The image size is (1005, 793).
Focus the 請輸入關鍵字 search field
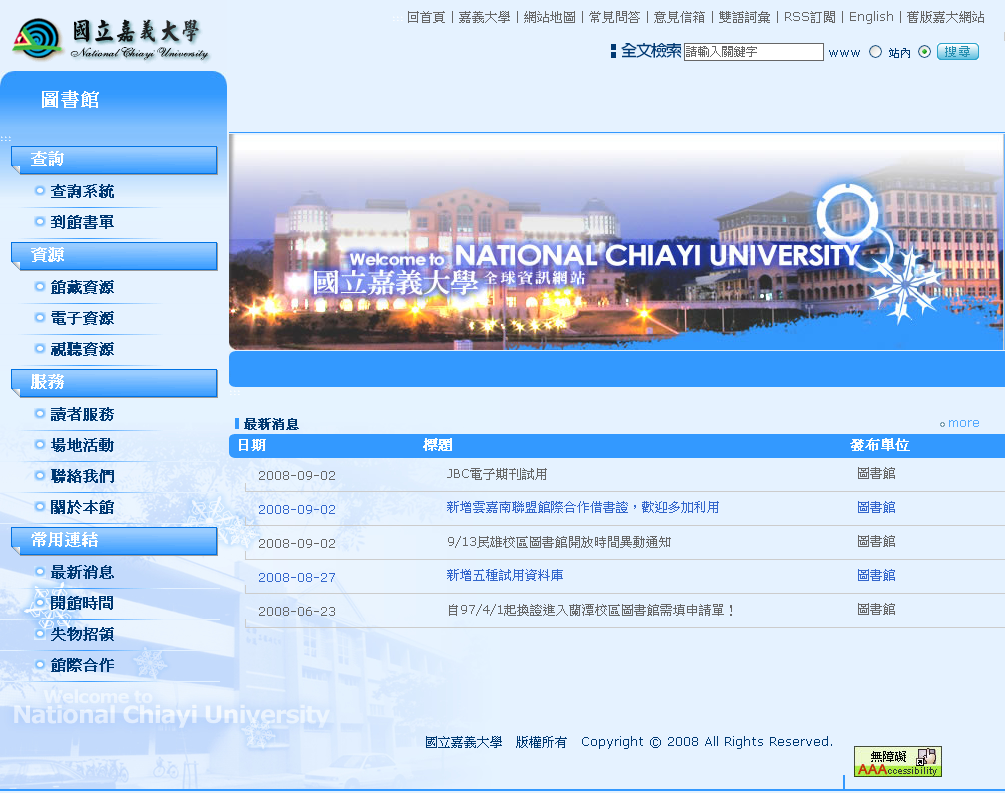[x=753, y=52]
